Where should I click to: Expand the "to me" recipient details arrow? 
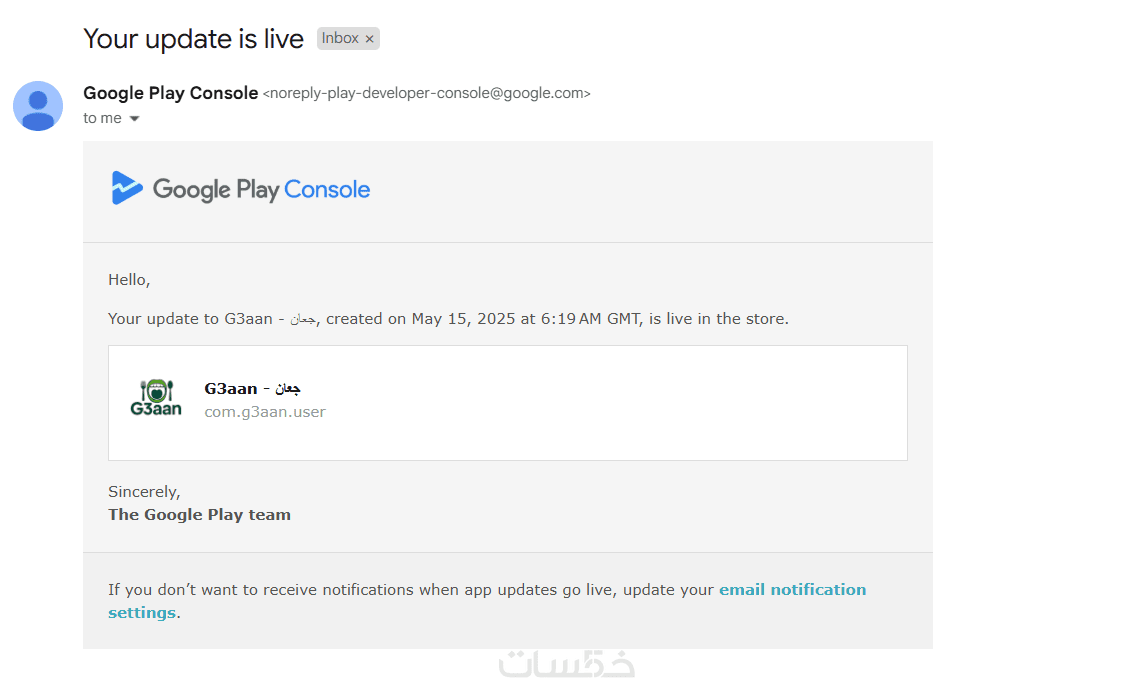coord(134,119)
